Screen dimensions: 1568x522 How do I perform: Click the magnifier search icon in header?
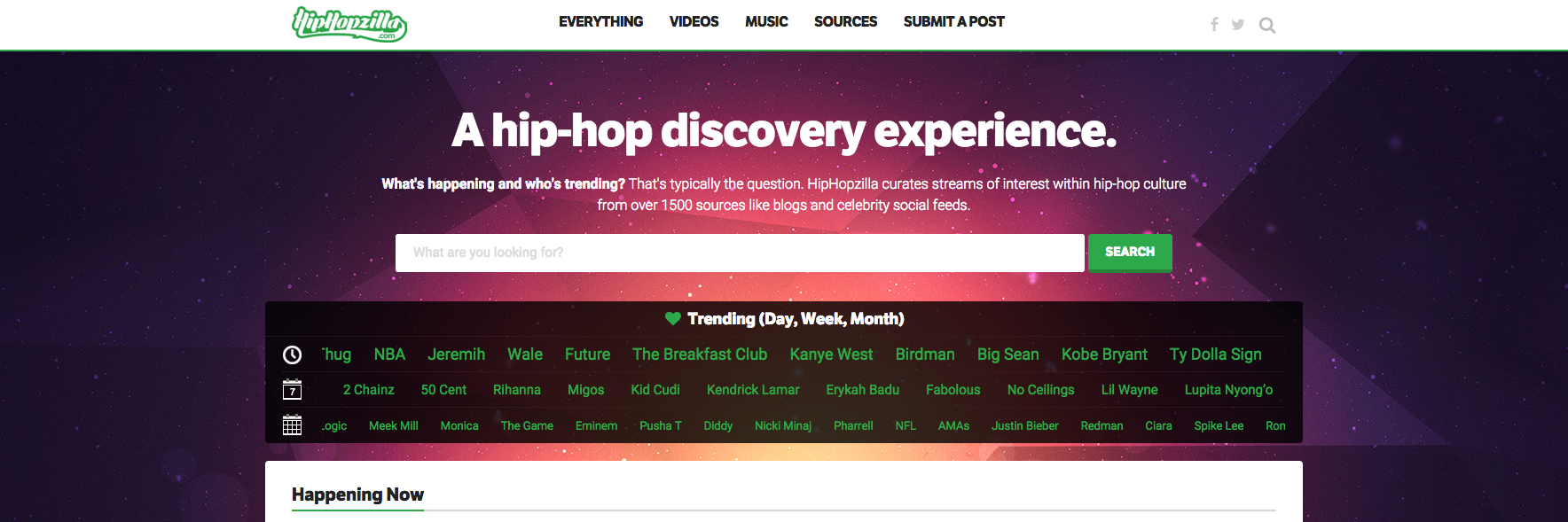point(1267,26)
